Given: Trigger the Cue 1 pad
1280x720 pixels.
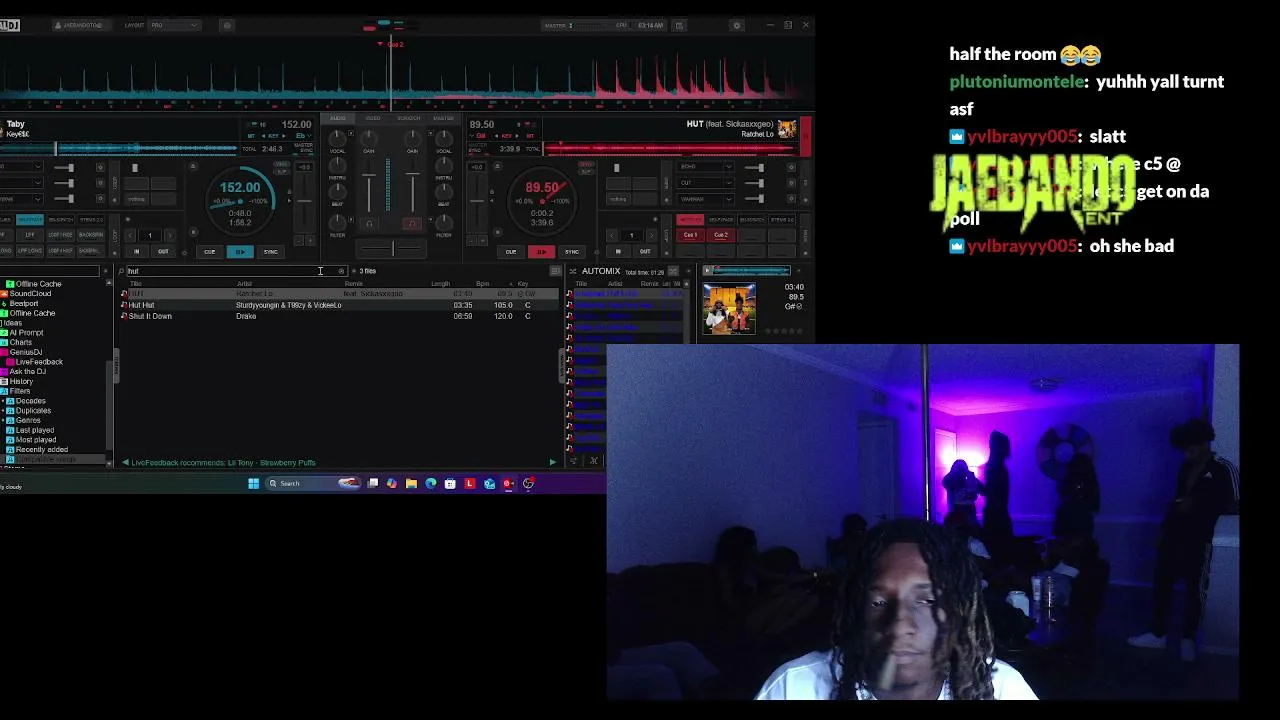Looking at the screenshot, I should [x=690, y=235].
